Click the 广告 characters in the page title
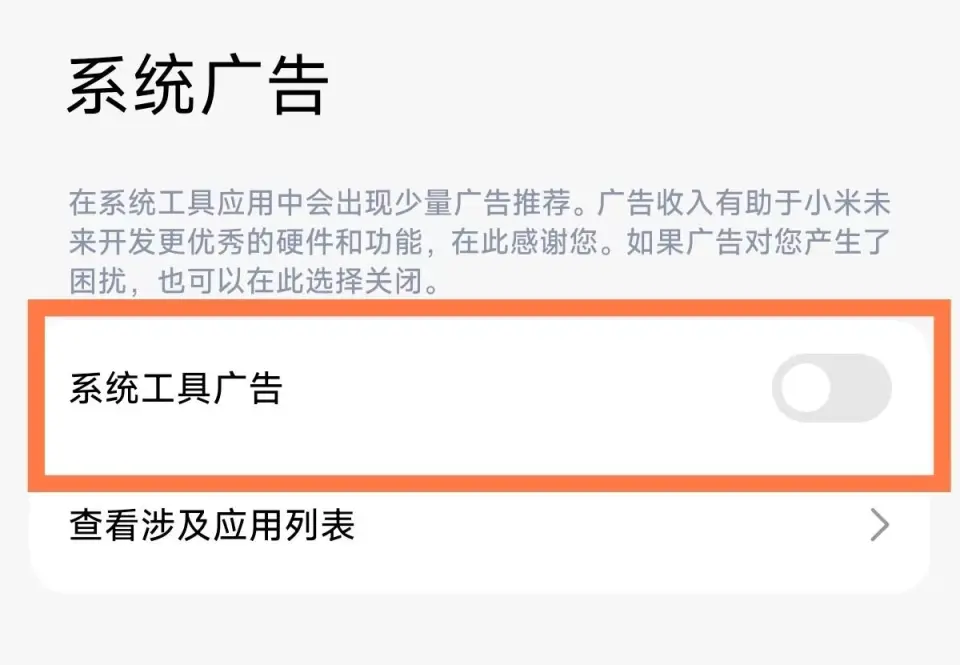This screenshot has width=960, height=665. [264, 86]
